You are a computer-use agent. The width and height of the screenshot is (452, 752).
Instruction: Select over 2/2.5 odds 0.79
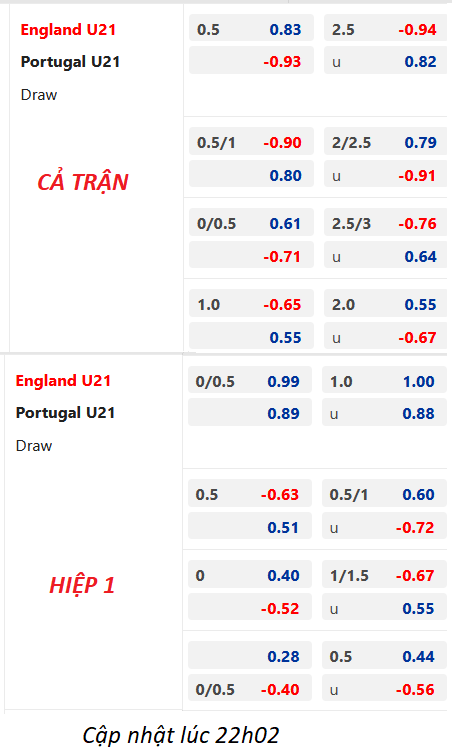pos(385,142)
